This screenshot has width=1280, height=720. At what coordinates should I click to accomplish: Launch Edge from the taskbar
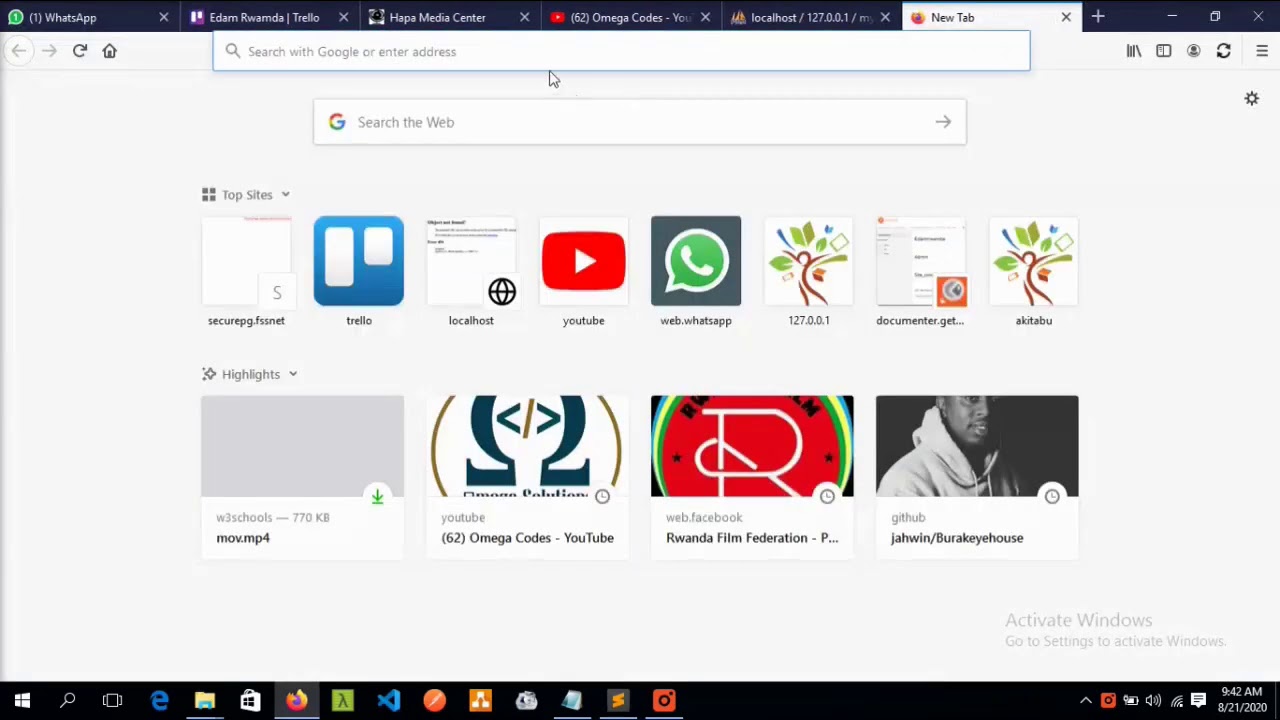[x=159, y=701]
